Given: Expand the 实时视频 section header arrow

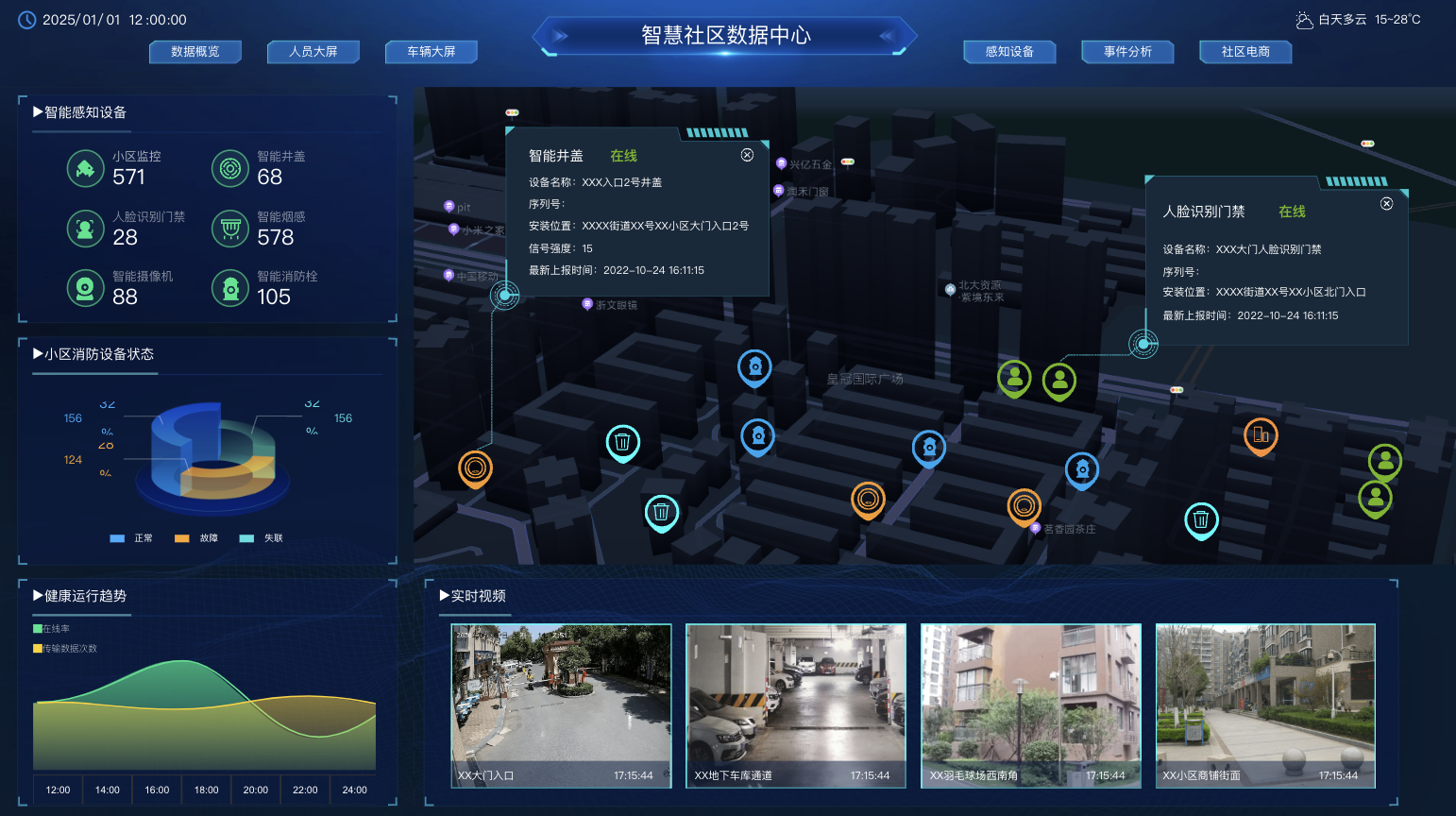Looking at the screenshot, I should (444, 596).
